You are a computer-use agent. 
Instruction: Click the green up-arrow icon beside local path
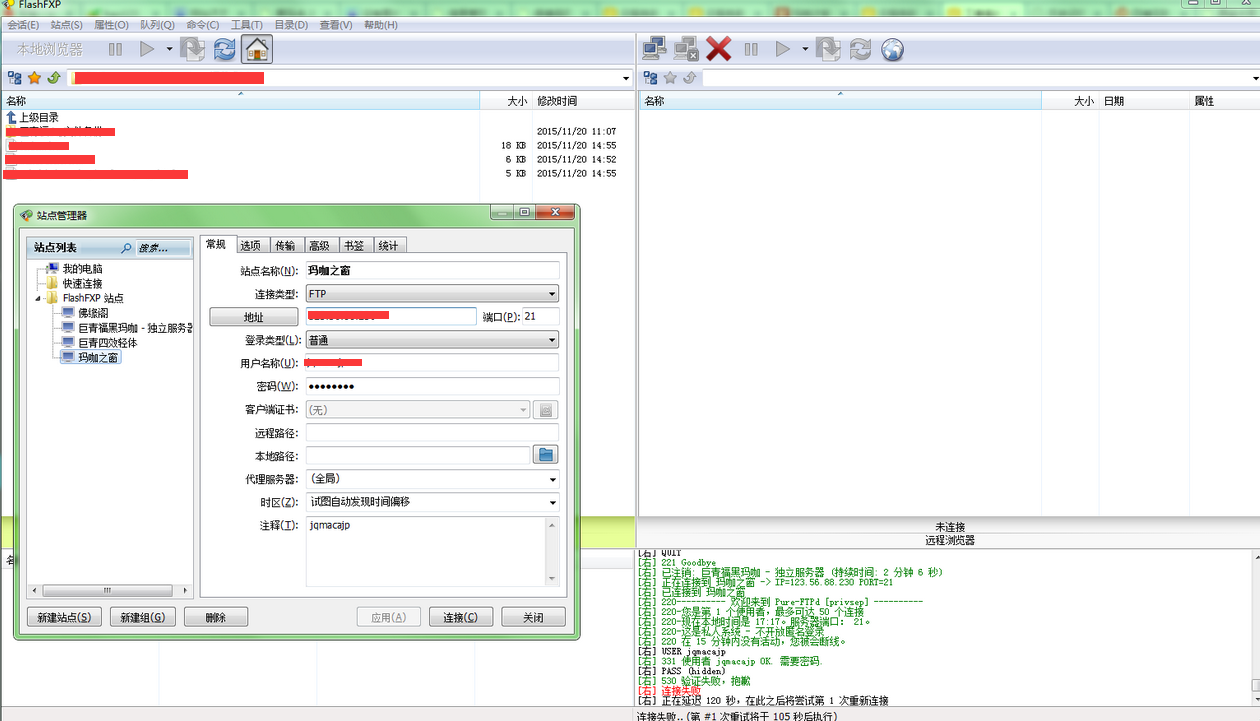[x=53, y=78]
